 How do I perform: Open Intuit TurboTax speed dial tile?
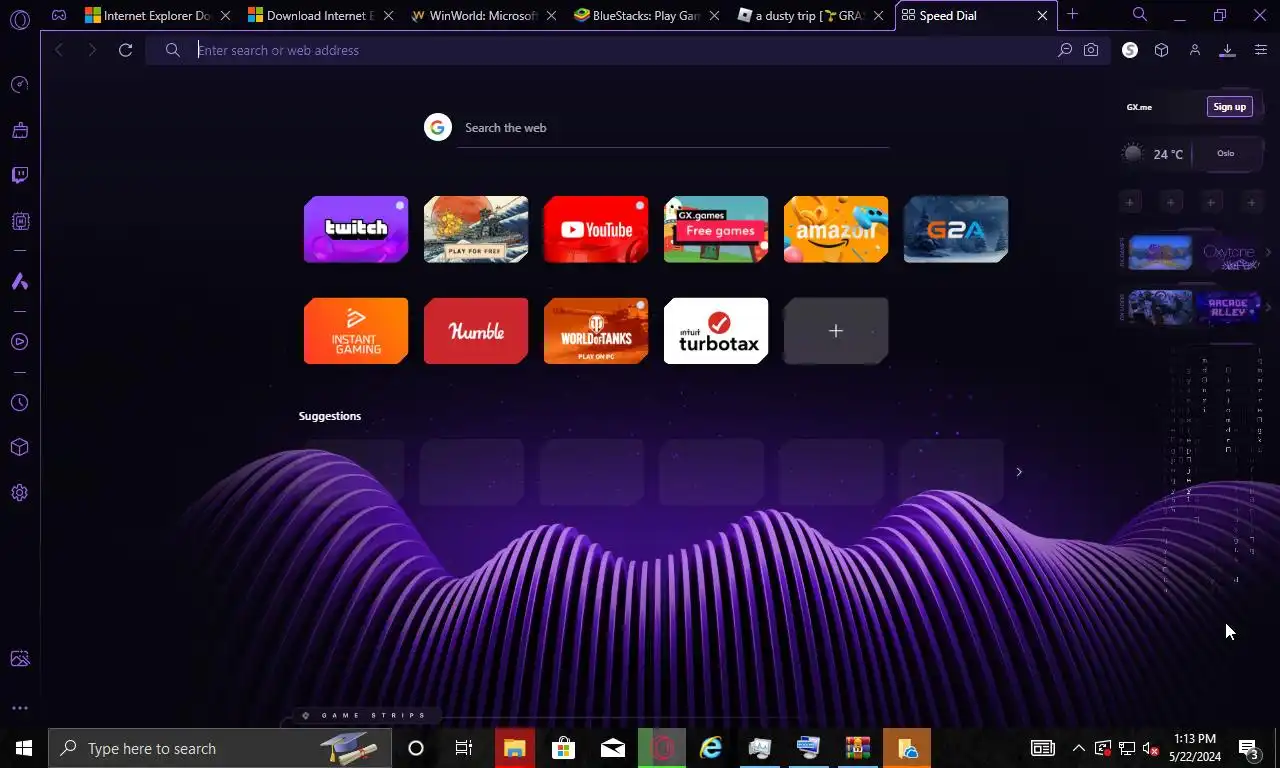716,331
